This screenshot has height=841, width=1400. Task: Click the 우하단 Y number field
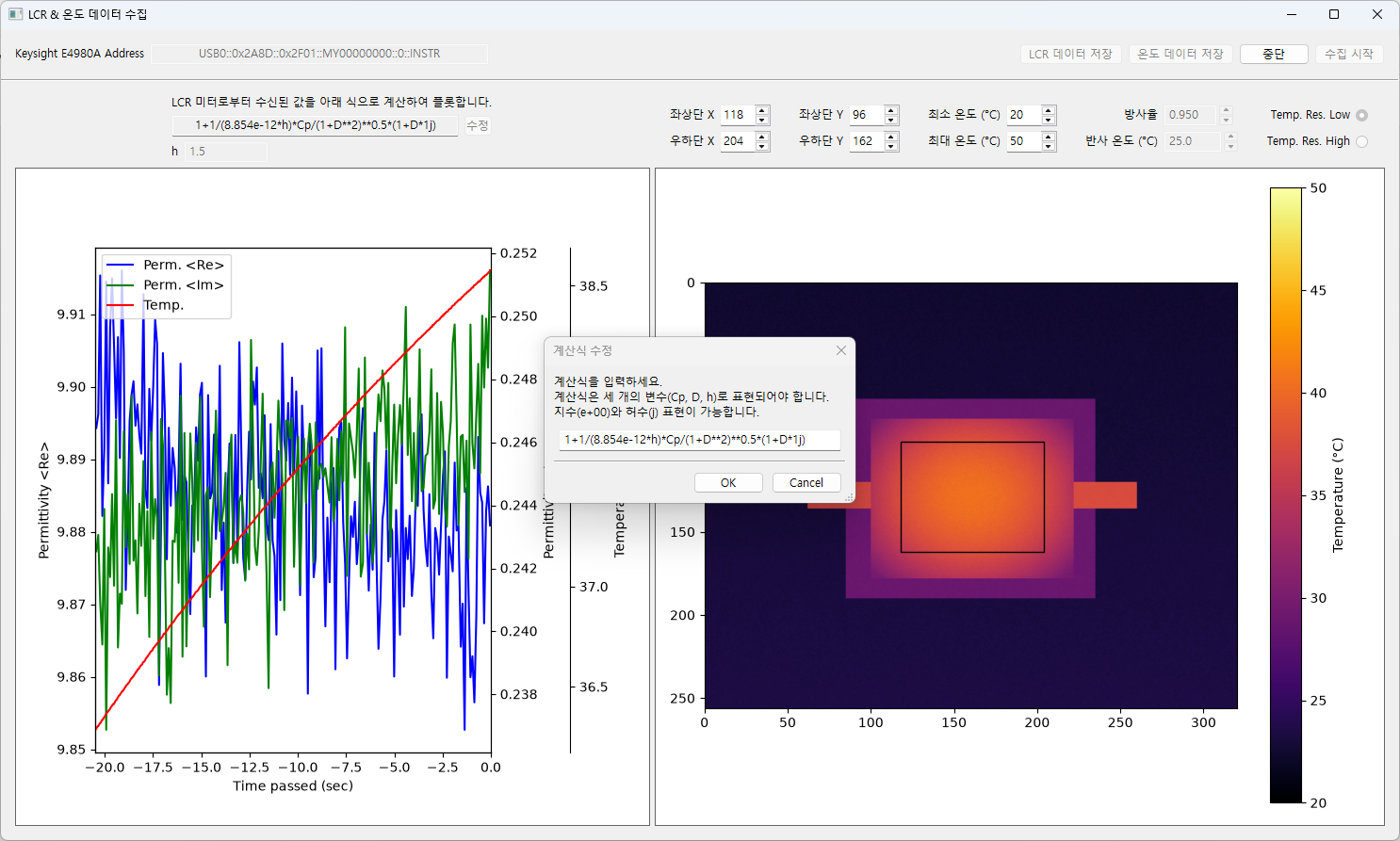pyautogui.click(x=868, y=141)
